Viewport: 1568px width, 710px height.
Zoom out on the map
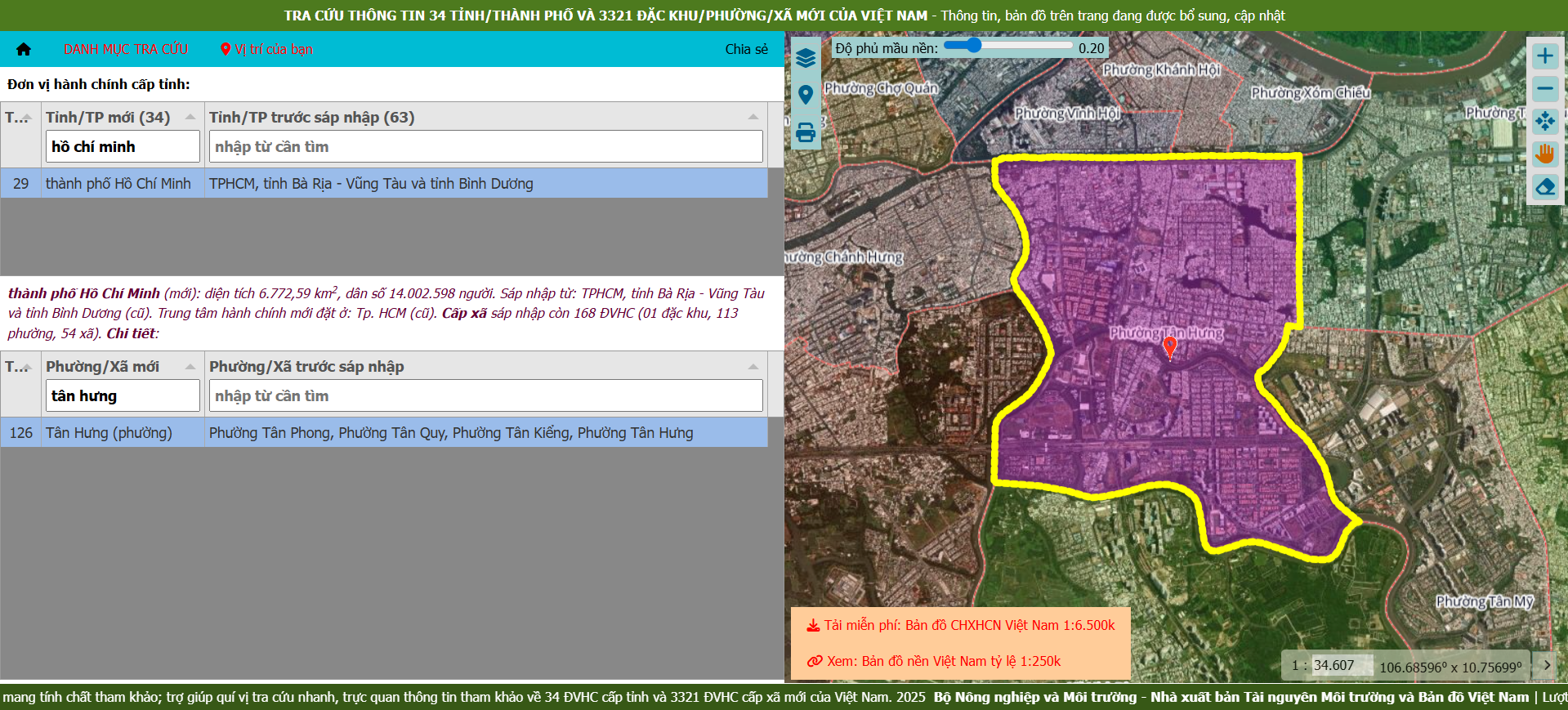(x=1544, y=89)
